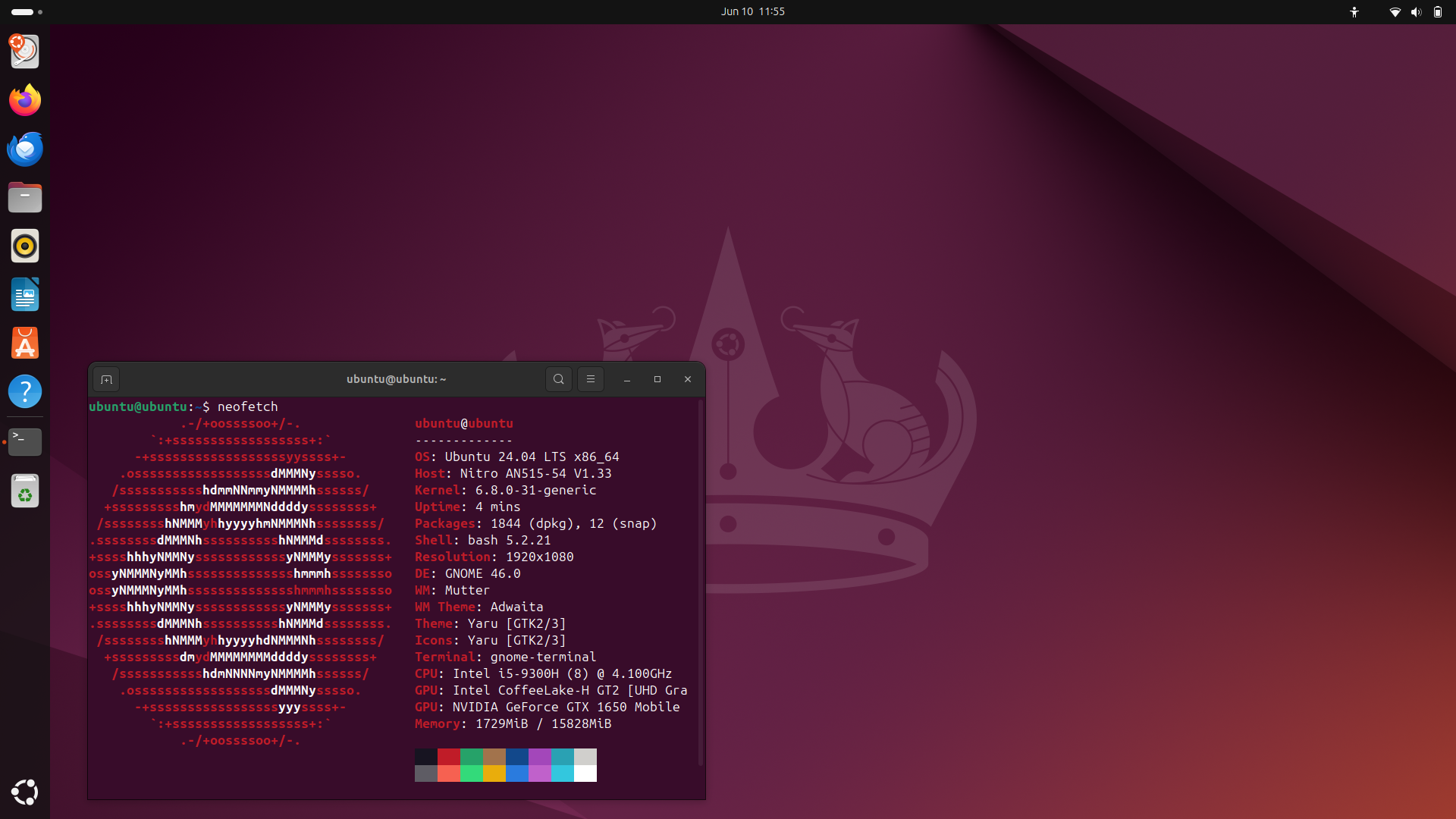This screenshot has height=819, width=1456.
Task: Launch Rhythmbox music player
Action: [25, 246]
